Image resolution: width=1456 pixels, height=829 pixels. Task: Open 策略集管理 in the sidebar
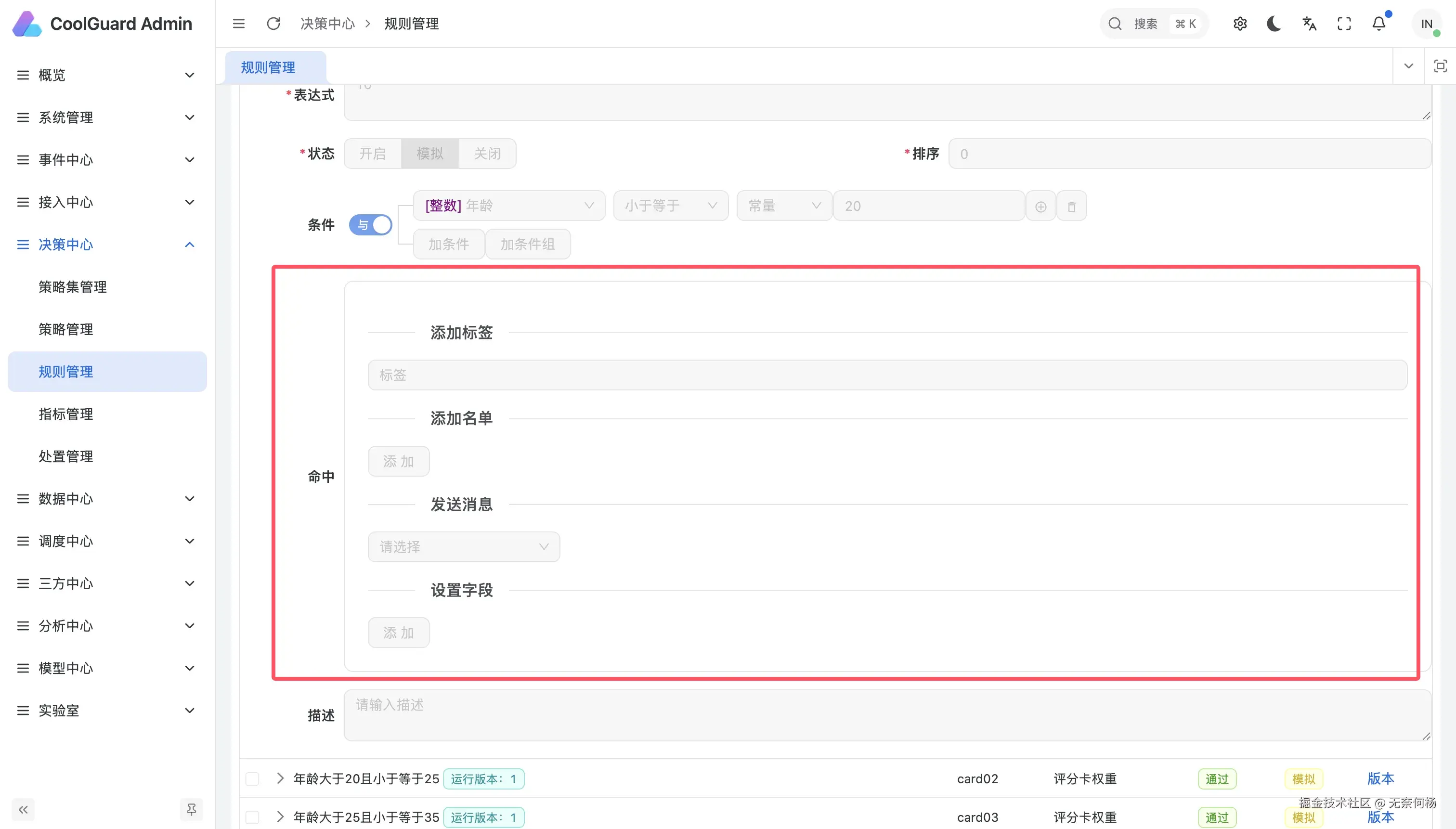coord(72,287)
